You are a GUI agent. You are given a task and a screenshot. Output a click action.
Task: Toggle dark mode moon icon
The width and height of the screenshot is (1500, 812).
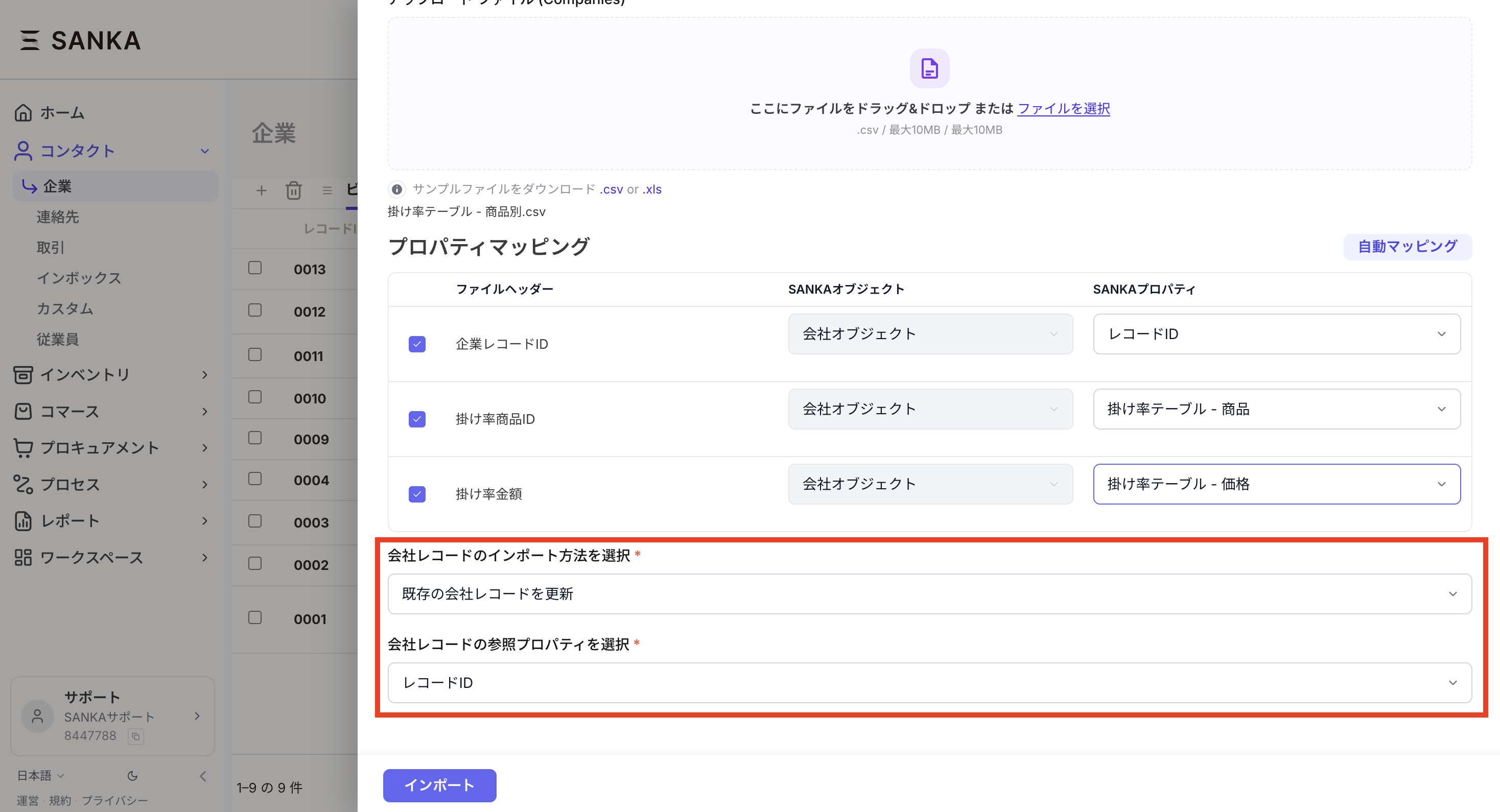tap(133, 775)
